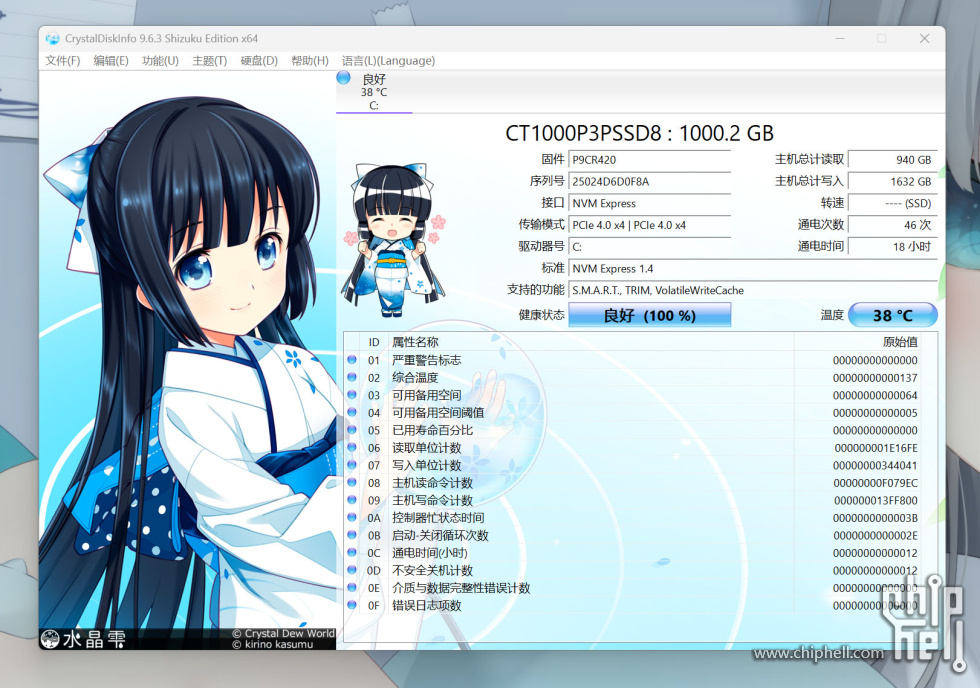This screenshot has height=688, width=980.
Task: Click the 驱动器号 field showing C:
Action: pyautogui.click(x=649, y=247)
